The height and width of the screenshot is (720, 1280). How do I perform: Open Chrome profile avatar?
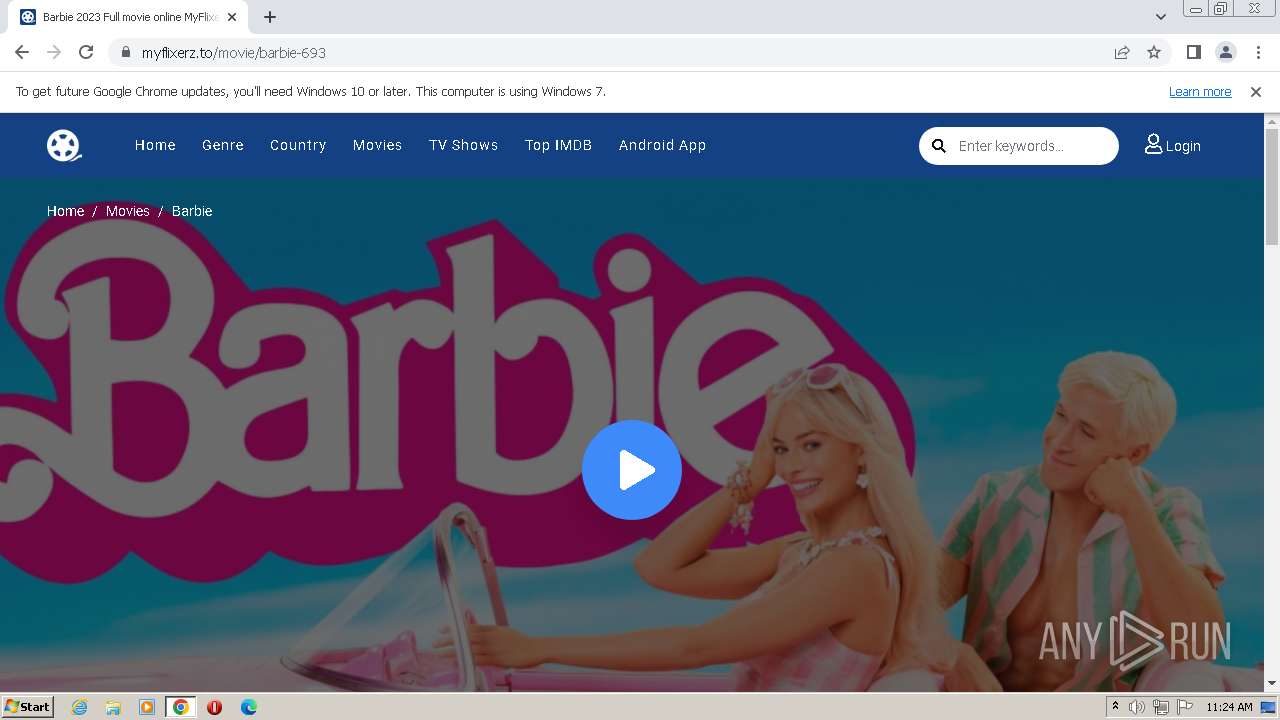point(1225,52)
